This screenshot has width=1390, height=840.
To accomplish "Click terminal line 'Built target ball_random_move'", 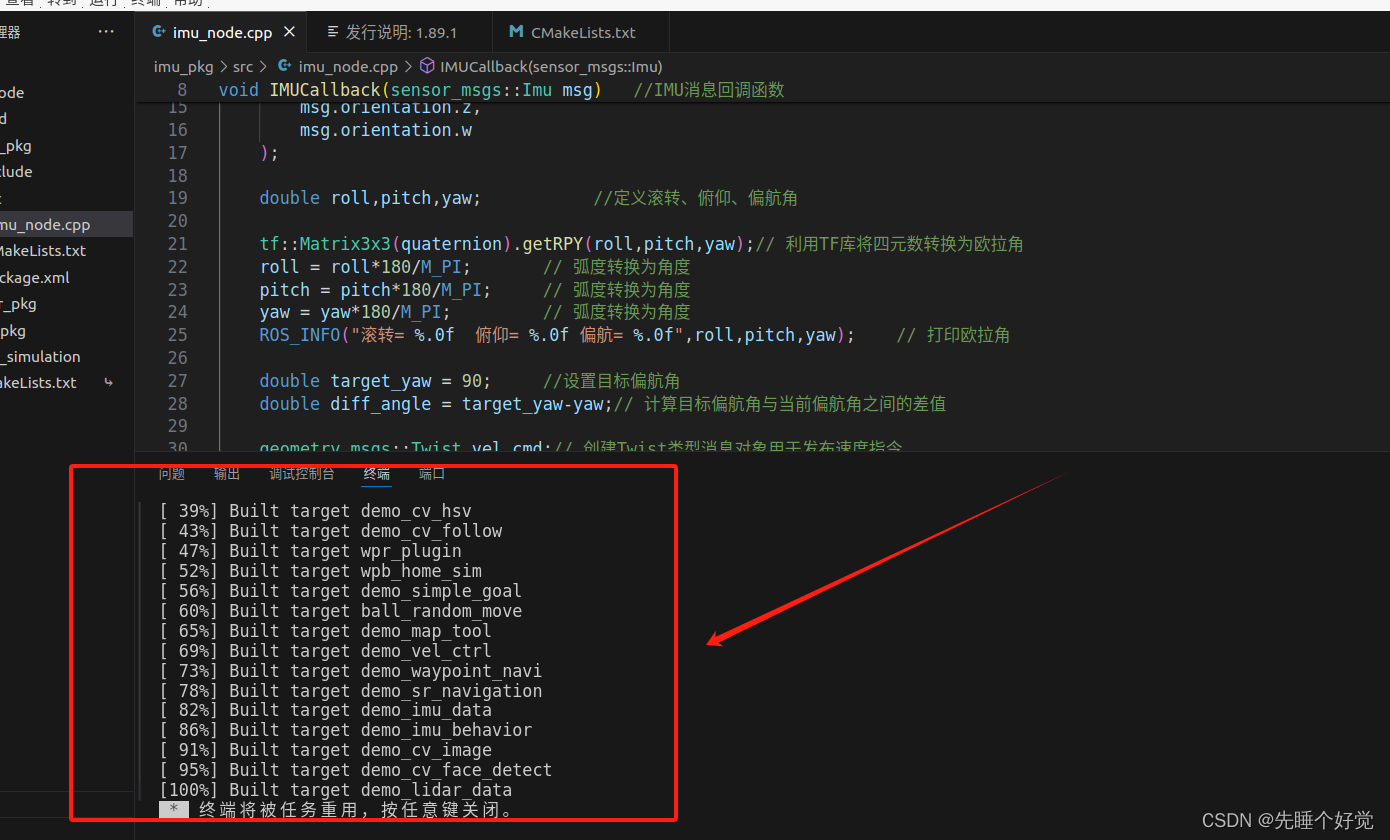I will [375, 611].
